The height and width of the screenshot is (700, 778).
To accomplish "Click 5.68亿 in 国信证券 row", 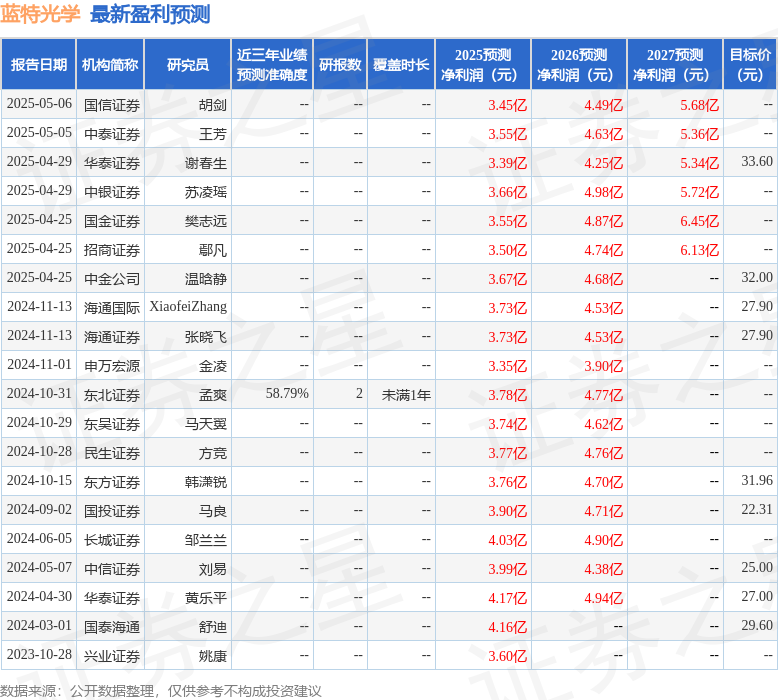I will [699, 105].
